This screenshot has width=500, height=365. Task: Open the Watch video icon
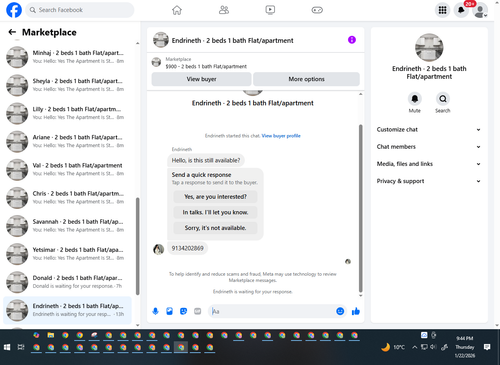pyautogui.click(x=270, y=10)
